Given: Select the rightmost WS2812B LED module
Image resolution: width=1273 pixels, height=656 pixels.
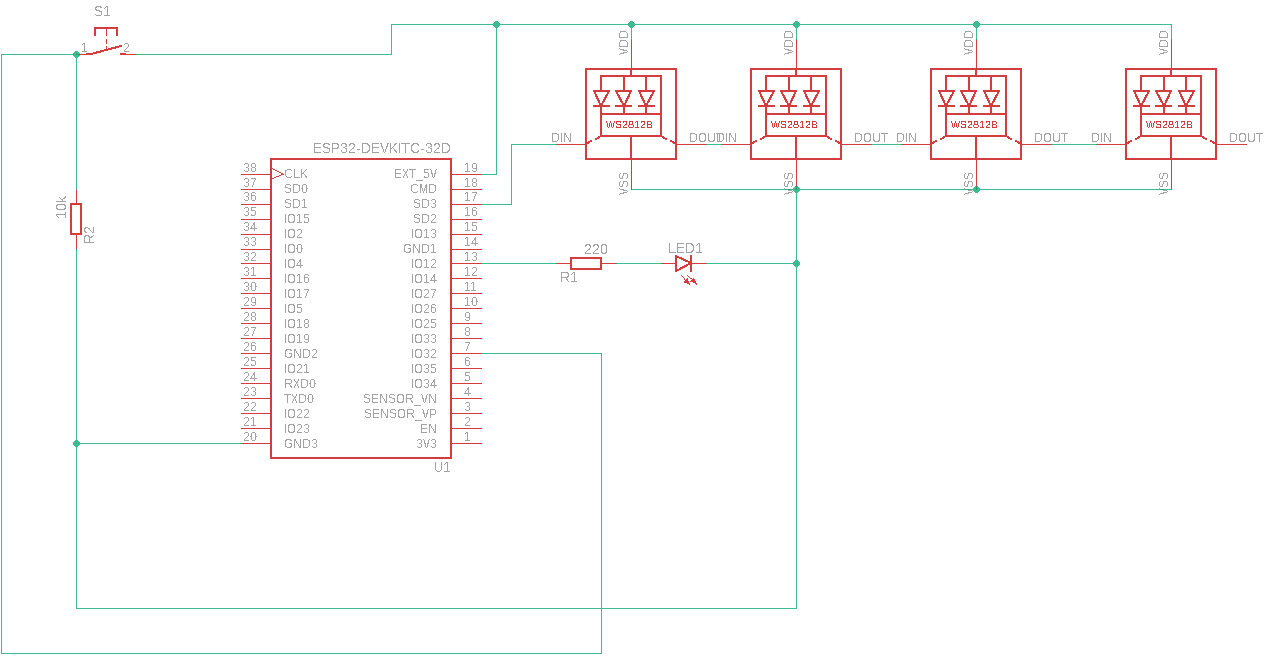Looking at the screenshot, I should 1170,113.
